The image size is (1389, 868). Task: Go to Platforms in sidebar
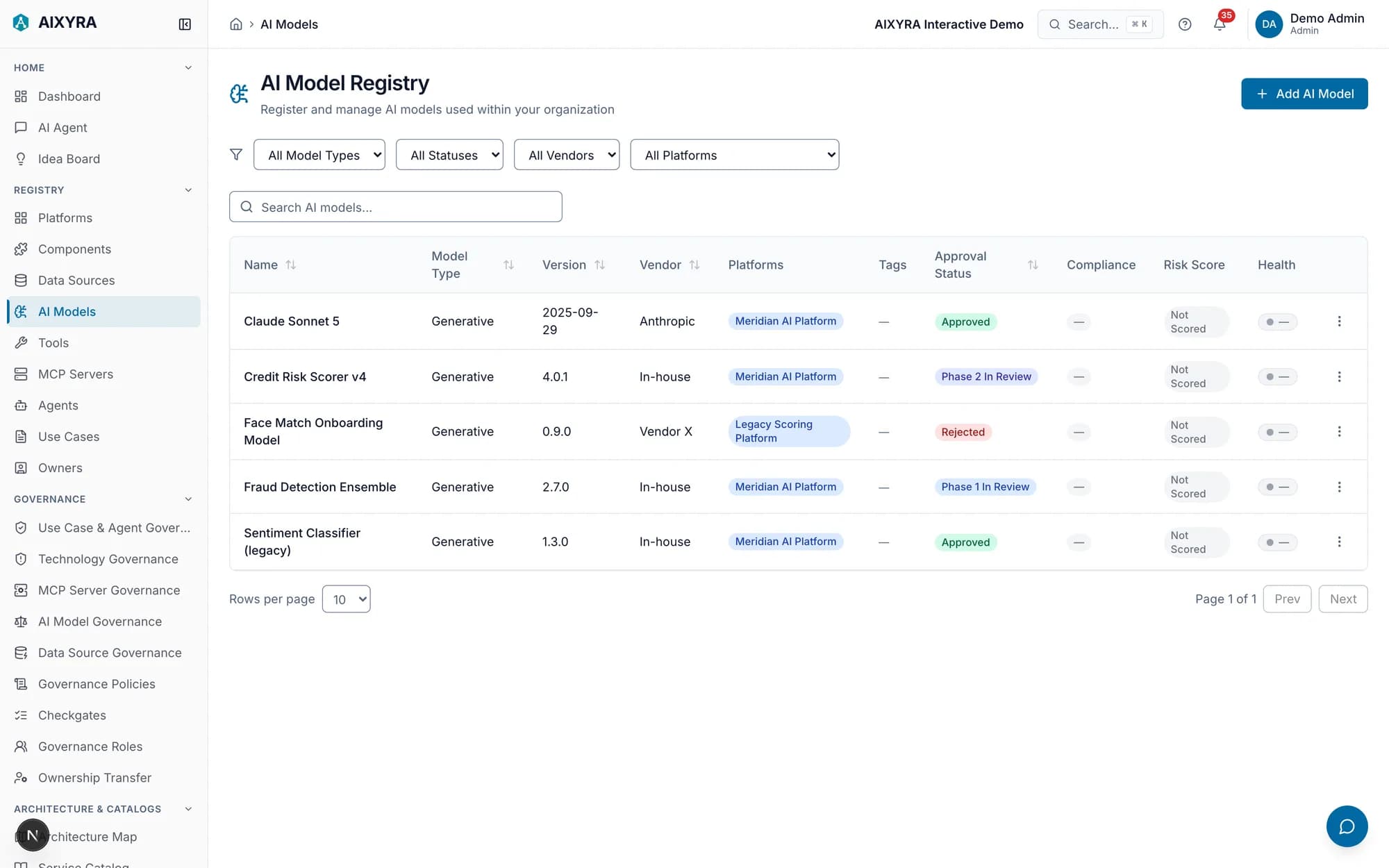[103, 218]
